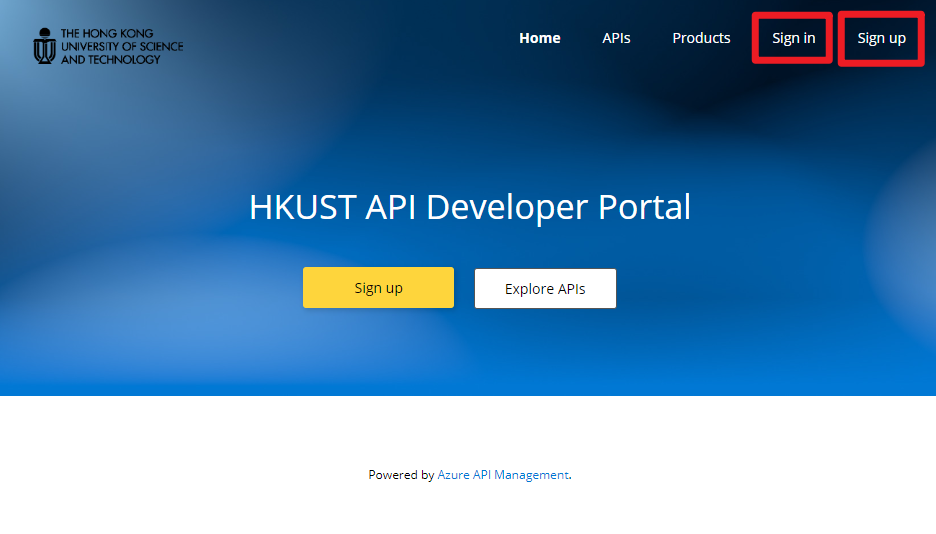Open the Home navigation item

pyautogui.click(x=540, y=38)
